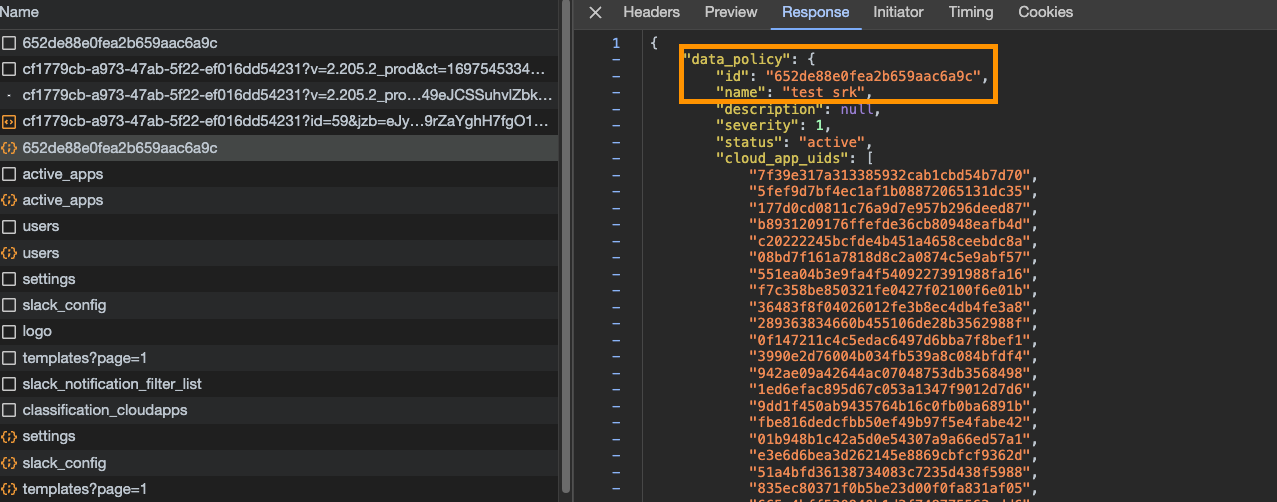Select the classification_cloudapps request
The width and height of the screenshot is (1277, 502).
[x=104, y=410]
